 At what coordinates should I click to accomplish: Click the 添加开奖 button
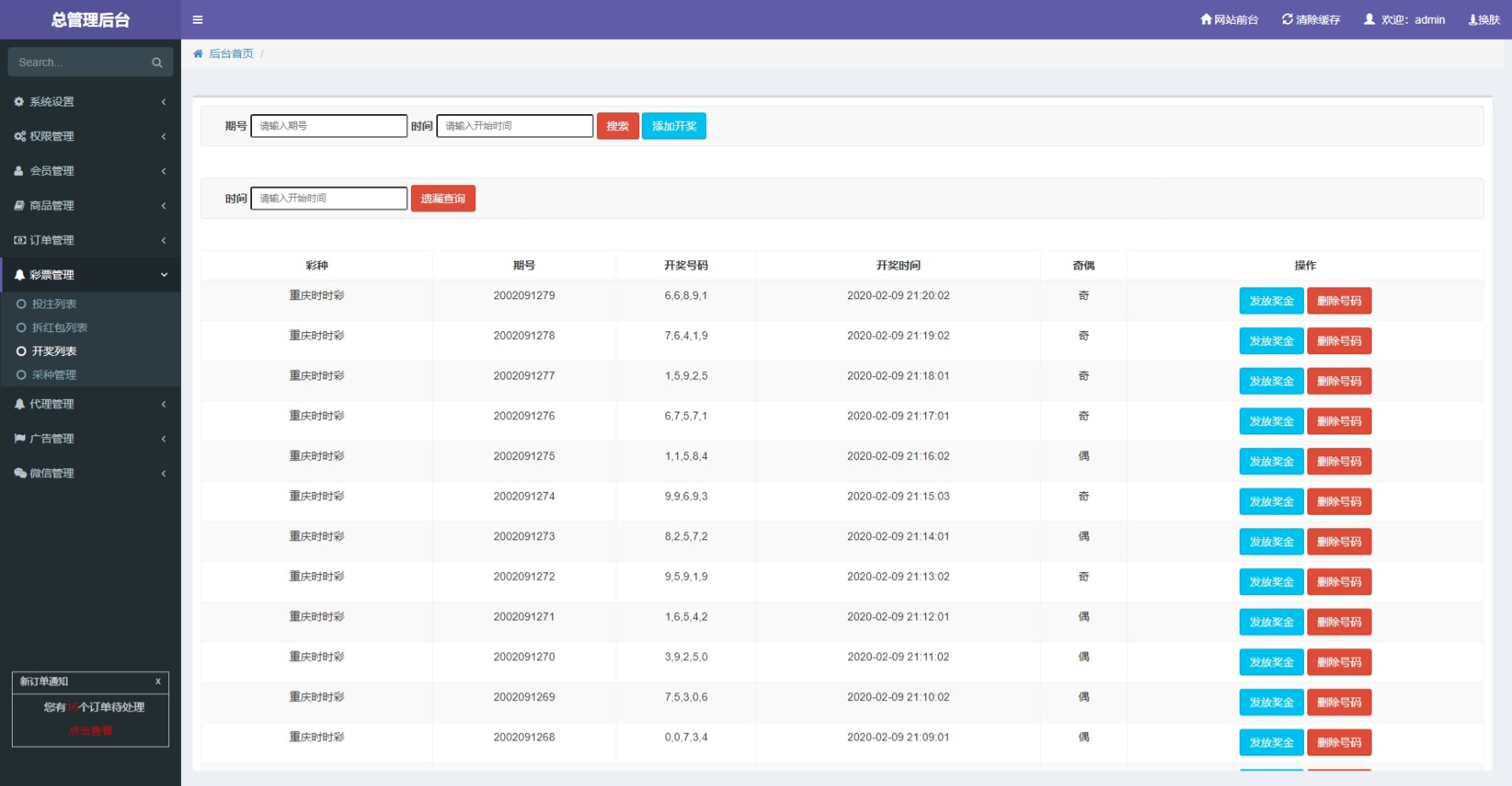pyautogui.click(x=673, y=126)
